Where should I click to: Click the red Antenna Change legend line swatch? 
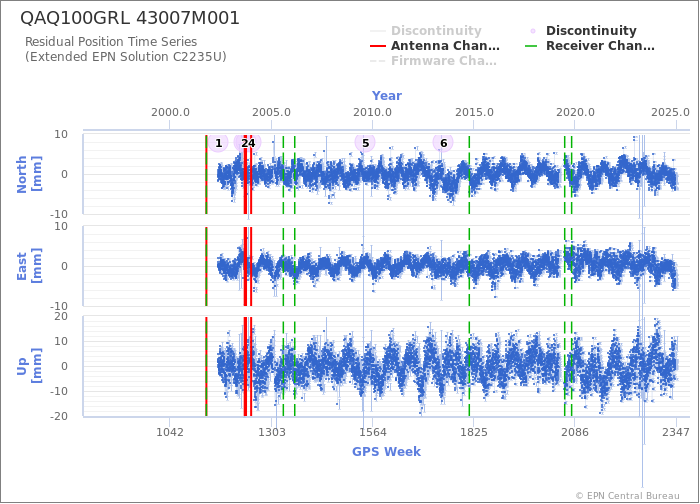pos(378,46)
